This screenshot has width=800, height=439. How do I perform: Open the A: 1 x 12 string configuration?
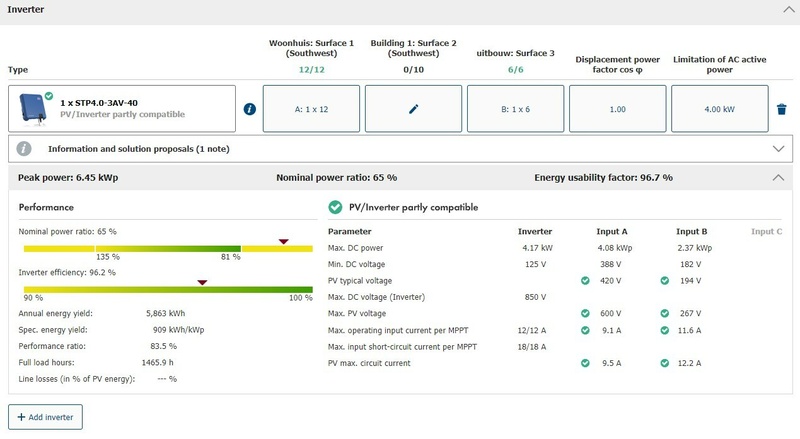point(310,109)
